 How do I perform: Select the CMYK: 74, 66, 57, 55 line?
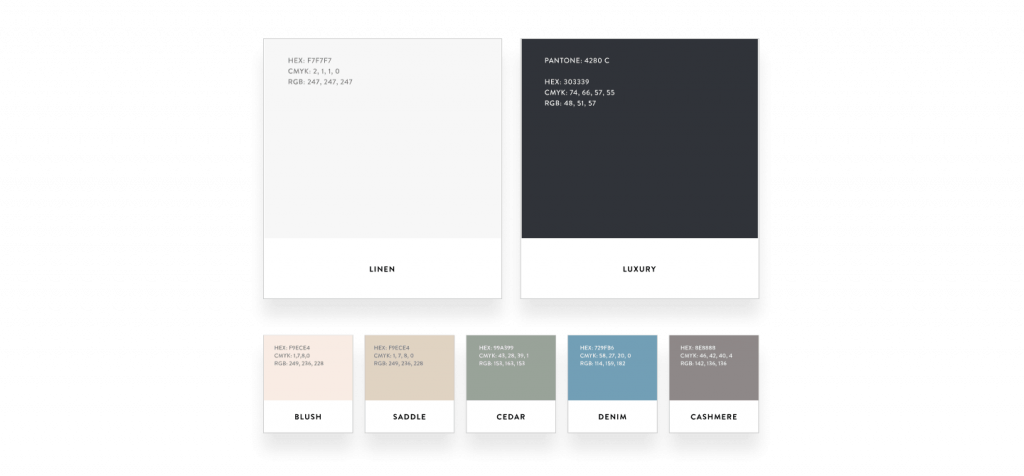tap(579, 93)
